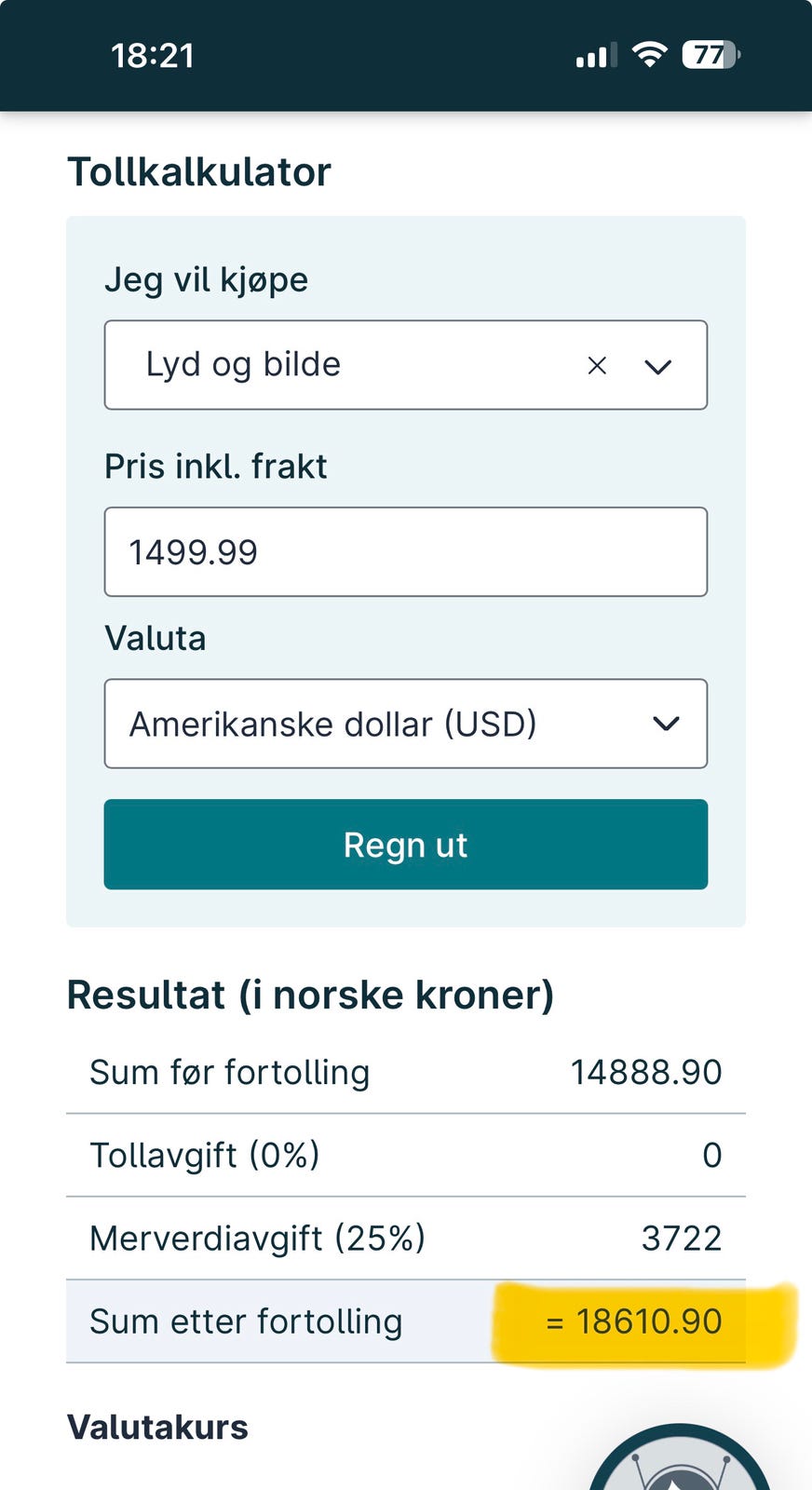Tap the Wi-Fi icon in status bar
Viewport: 812px width, 1490px height.
coord(649,55)
